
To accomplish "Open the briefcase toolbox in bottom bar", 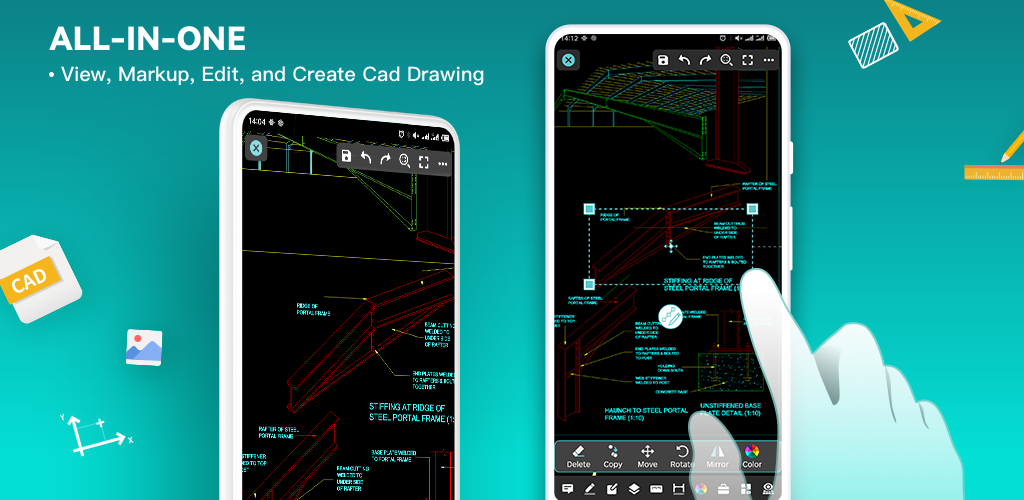I will (x=723, y=489).
